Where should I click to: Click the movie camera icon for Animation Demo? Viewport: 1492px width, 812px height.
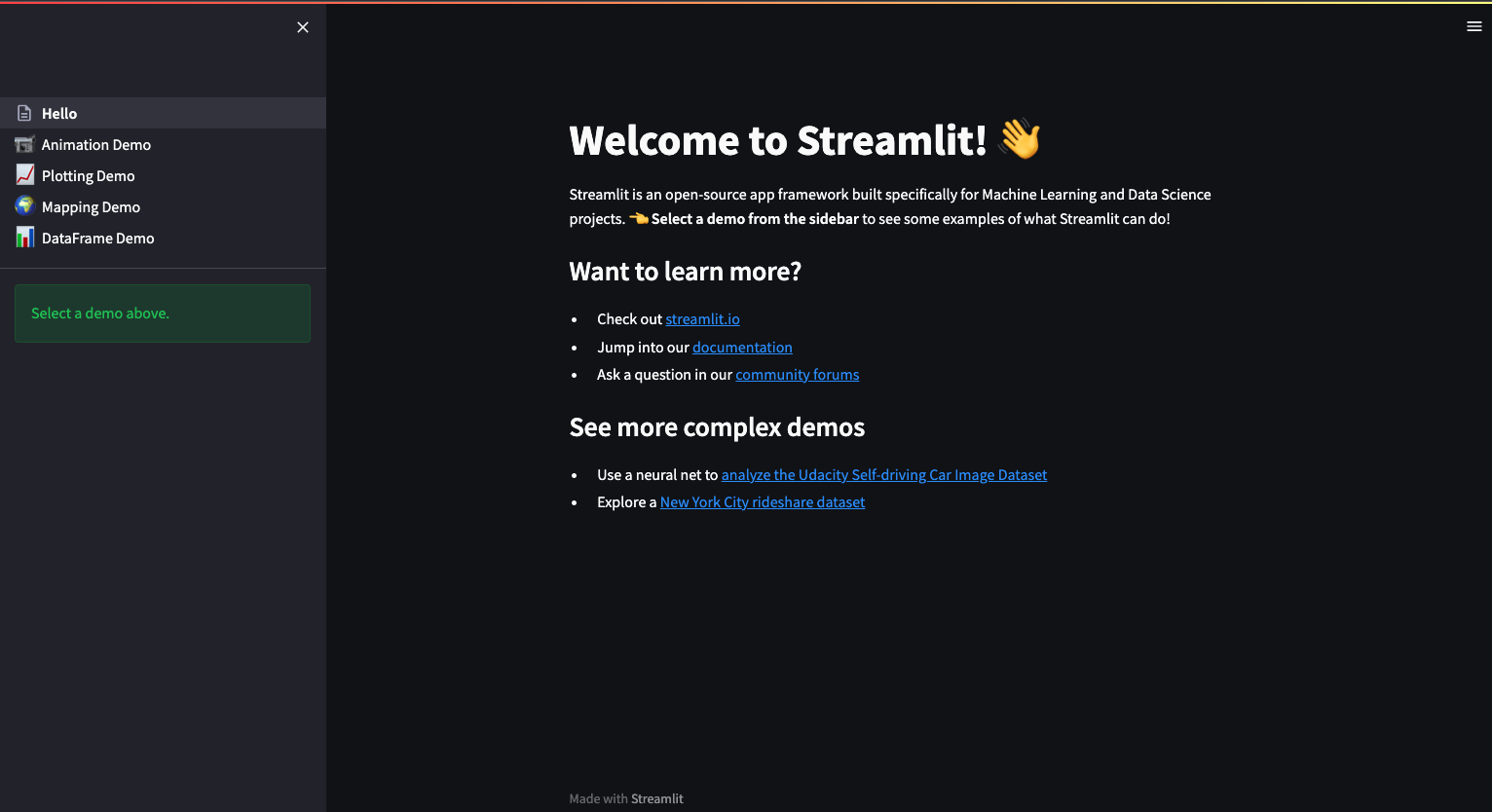coord(24,144)
